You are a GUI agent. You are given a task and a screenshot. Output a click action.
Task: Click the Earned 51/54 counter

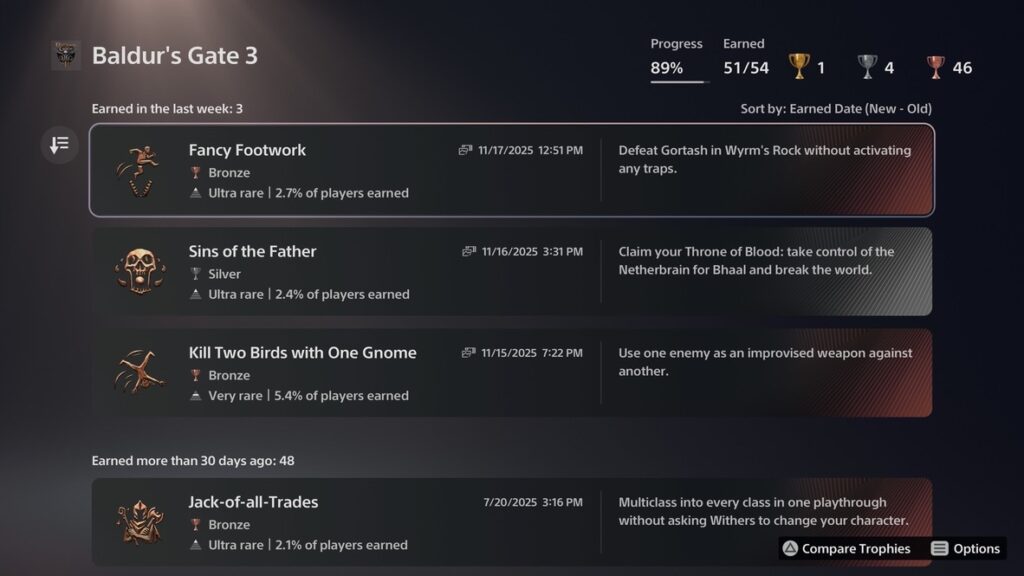coord(745,68)
